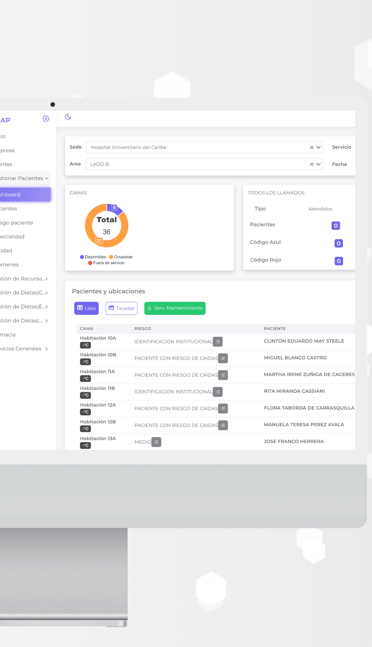Screen dimensions: 372x647
Task: Select patient CLINTON EDUARDO MAY STEELE
Action: 304,341
